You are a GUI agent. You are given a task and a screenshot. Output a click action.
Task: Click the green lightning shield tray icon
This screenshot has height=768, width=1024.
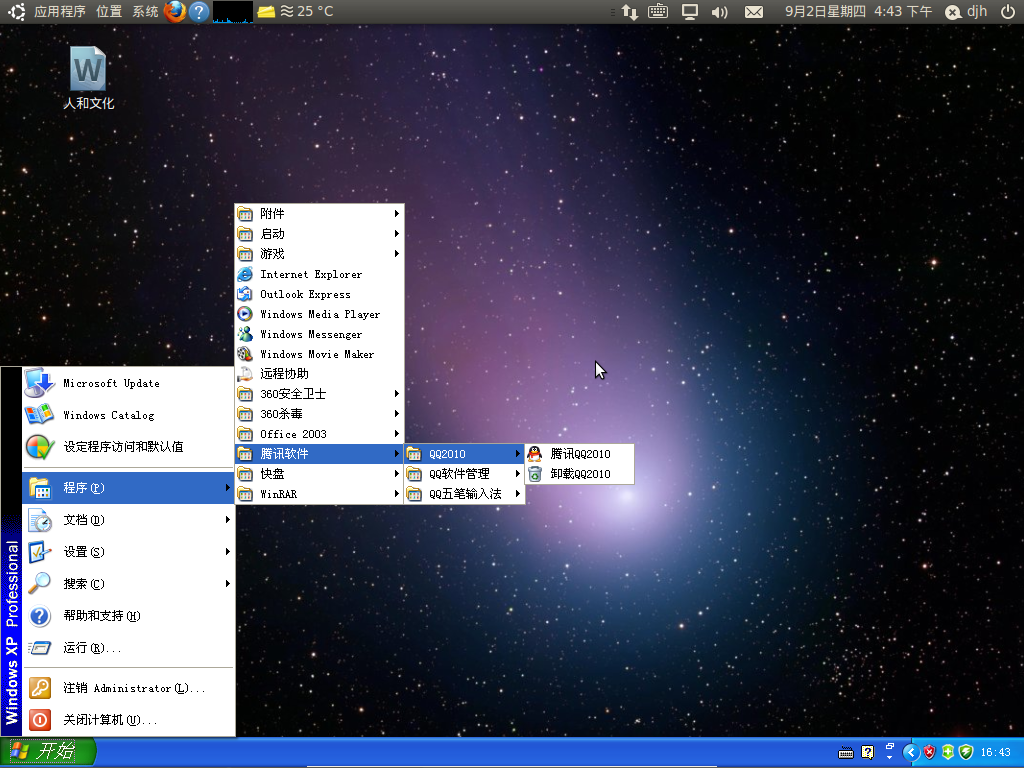[x=966, y=752]
